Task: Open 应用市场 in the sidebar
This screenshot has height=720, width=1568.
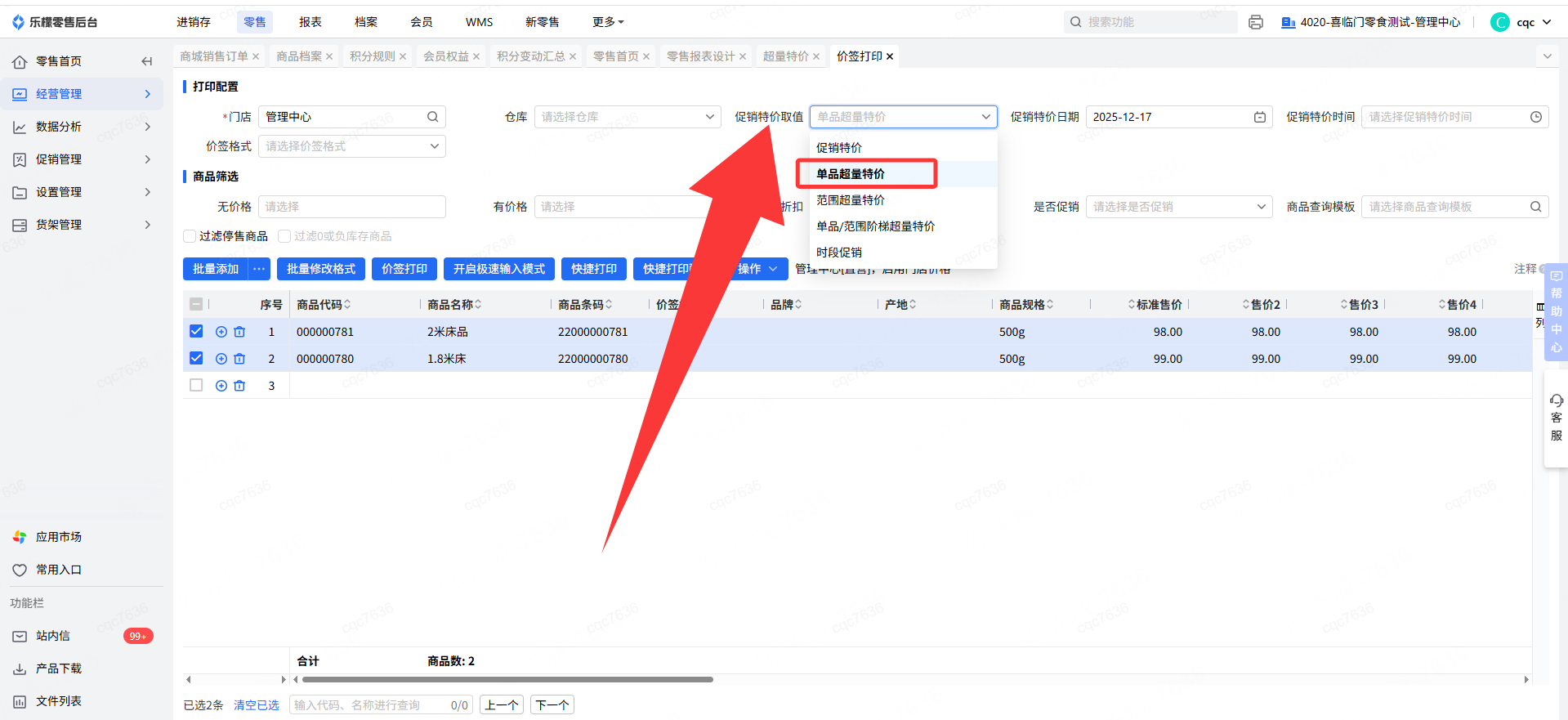Action: 59,537
